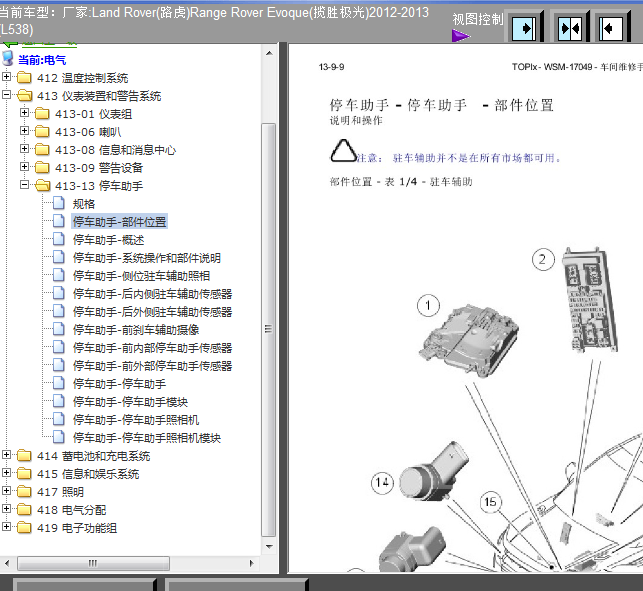The width and height of the screenshot is (643, 591).
Task: Click the tree panel vertical scrollbar thumb
Action: [269, 329]
